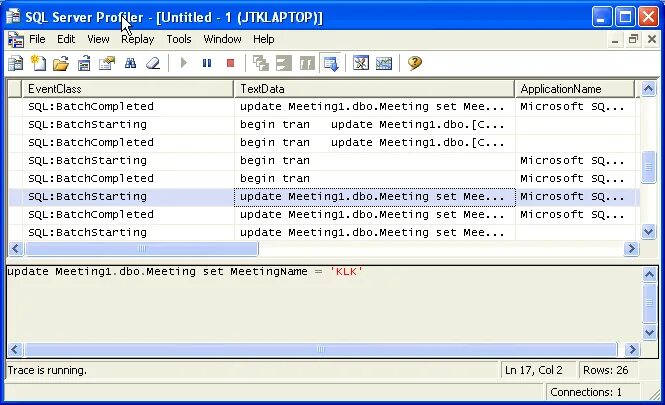Open the Help menu
Image resolution: width=665 pixels, height=405 pixels.
click(x=263, y=39)
